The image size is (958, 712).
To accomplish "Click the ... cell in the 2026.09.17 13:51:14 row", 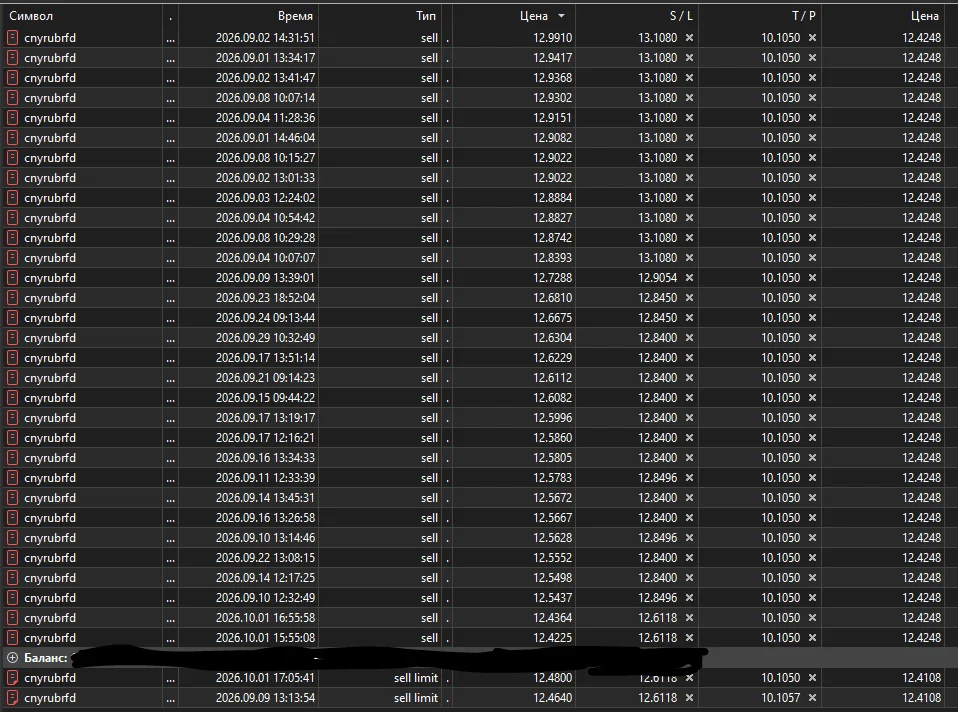I will pos(170,358).
